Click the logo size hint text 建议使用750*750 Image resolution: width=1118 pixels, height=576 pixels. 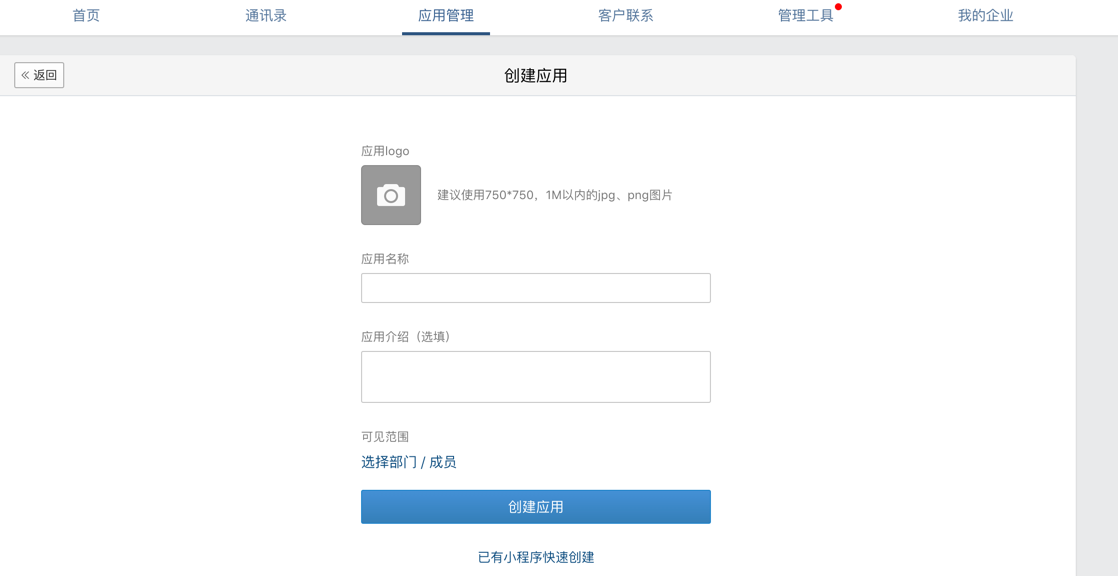tap(555, 195)
